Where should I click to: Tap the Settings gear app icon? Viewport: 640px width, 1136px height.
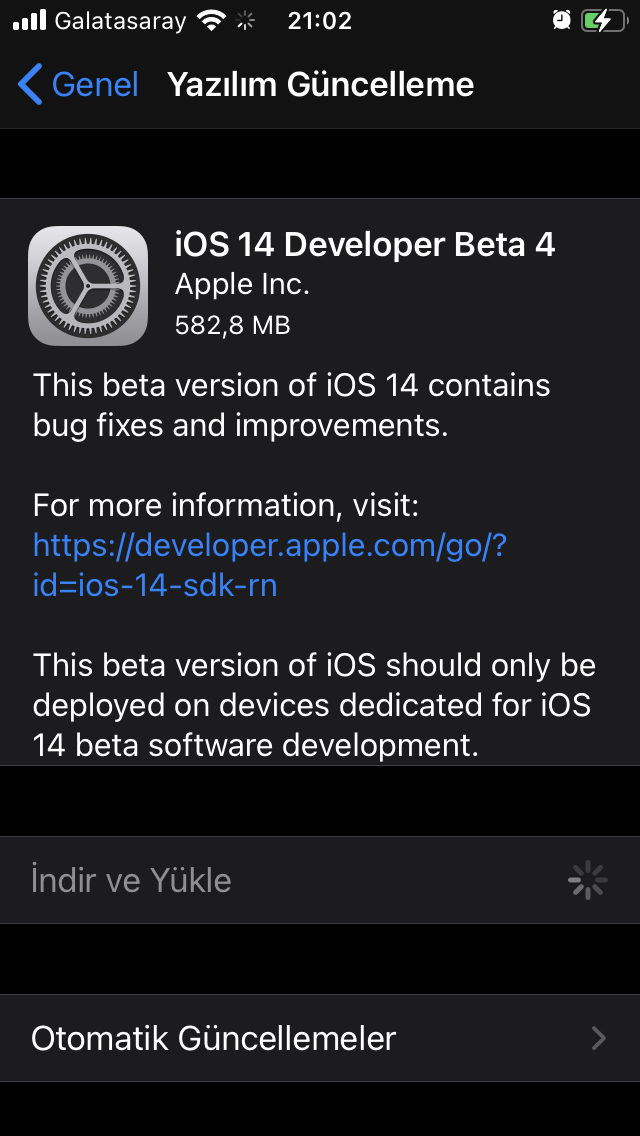88,285
